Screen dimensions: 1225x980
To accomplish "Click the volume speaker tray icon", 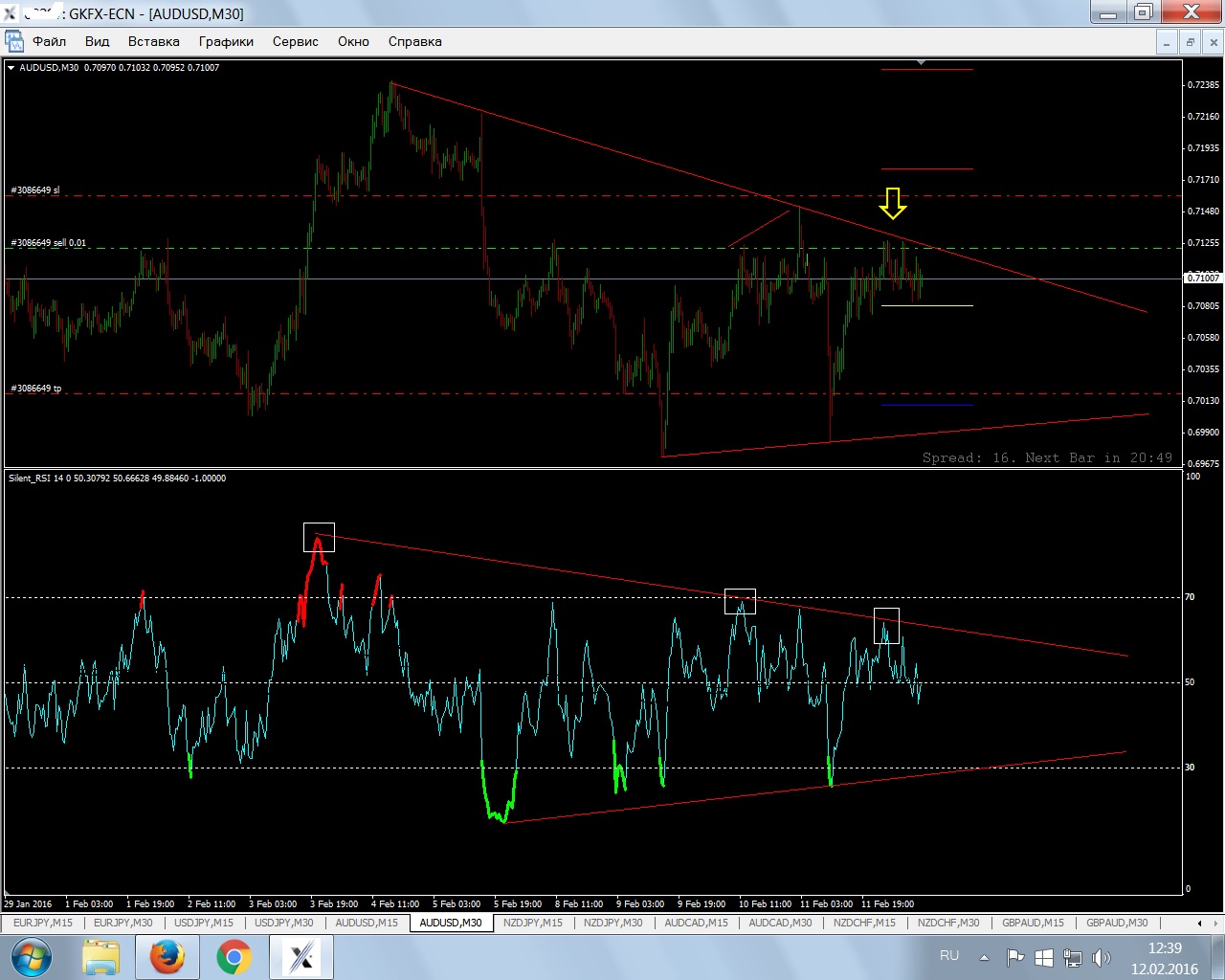I will (1101, 957).
